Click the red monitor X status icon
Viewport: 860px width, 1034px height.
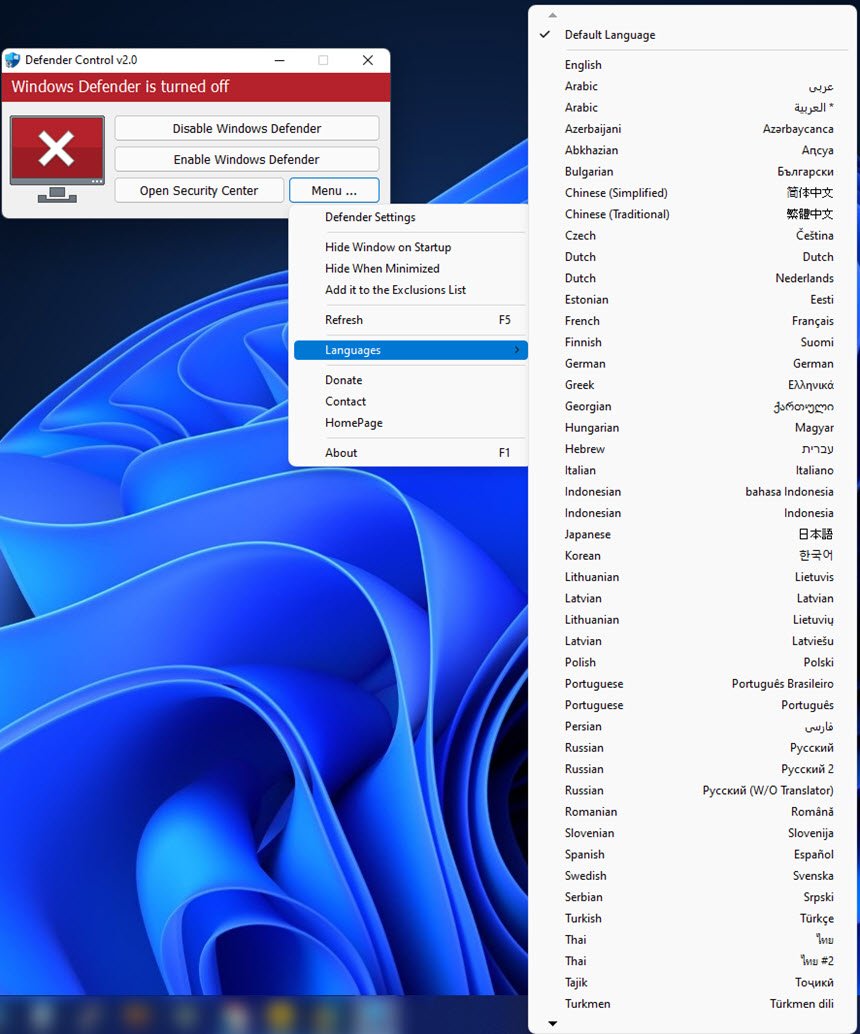(57, 159)
